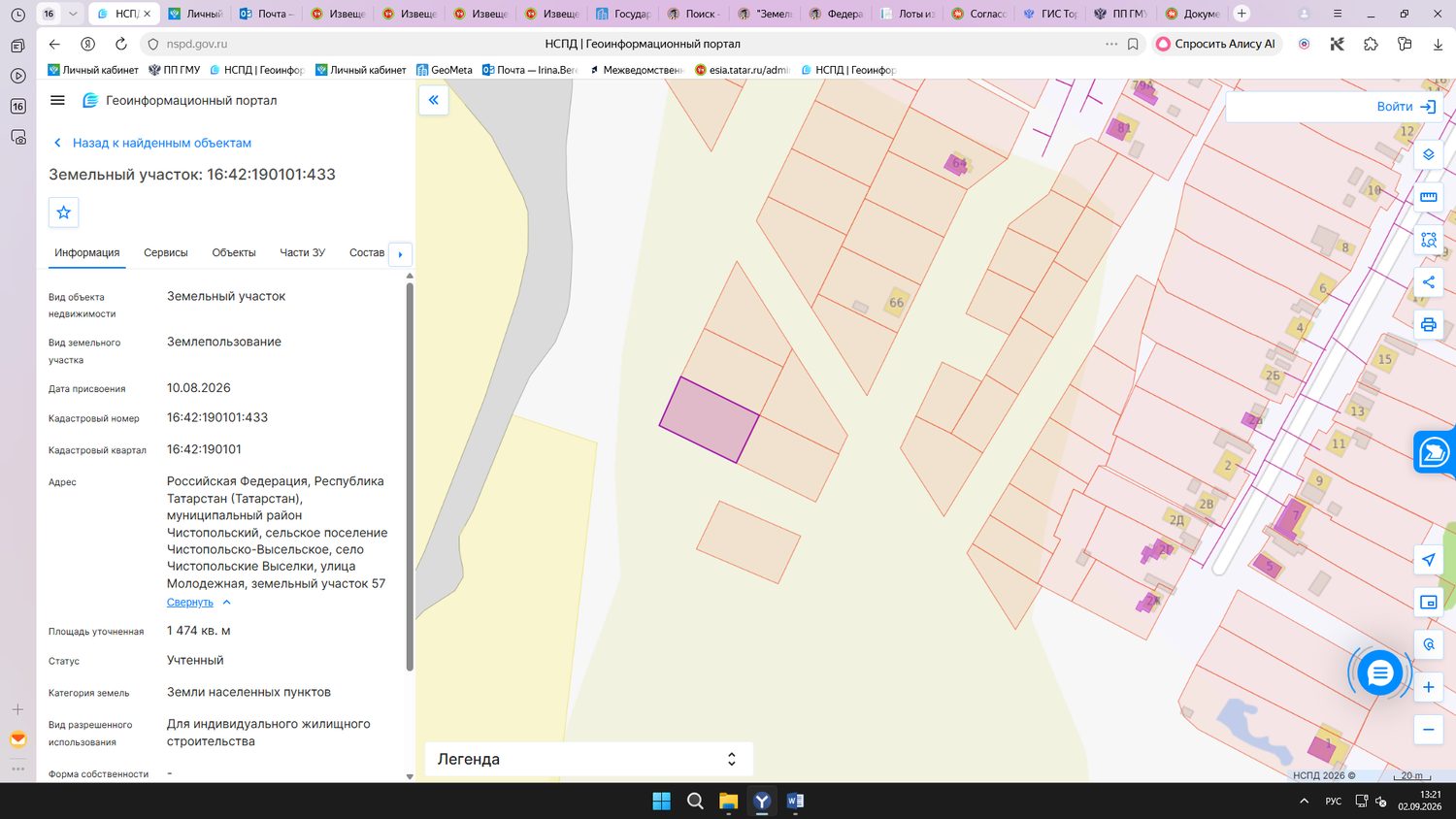Open the portal hamburger menu
This screenshot has height=819, width=1456.
tap(57, 100)
